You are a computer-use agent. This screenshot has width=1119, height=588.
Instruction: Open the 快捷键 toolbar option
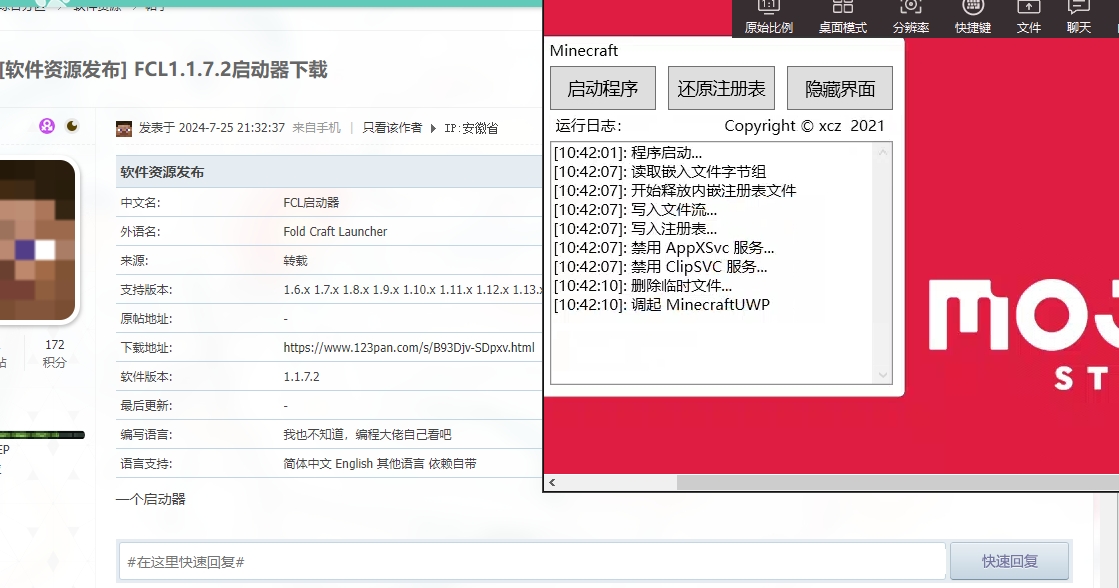click(x=973, y=18)
